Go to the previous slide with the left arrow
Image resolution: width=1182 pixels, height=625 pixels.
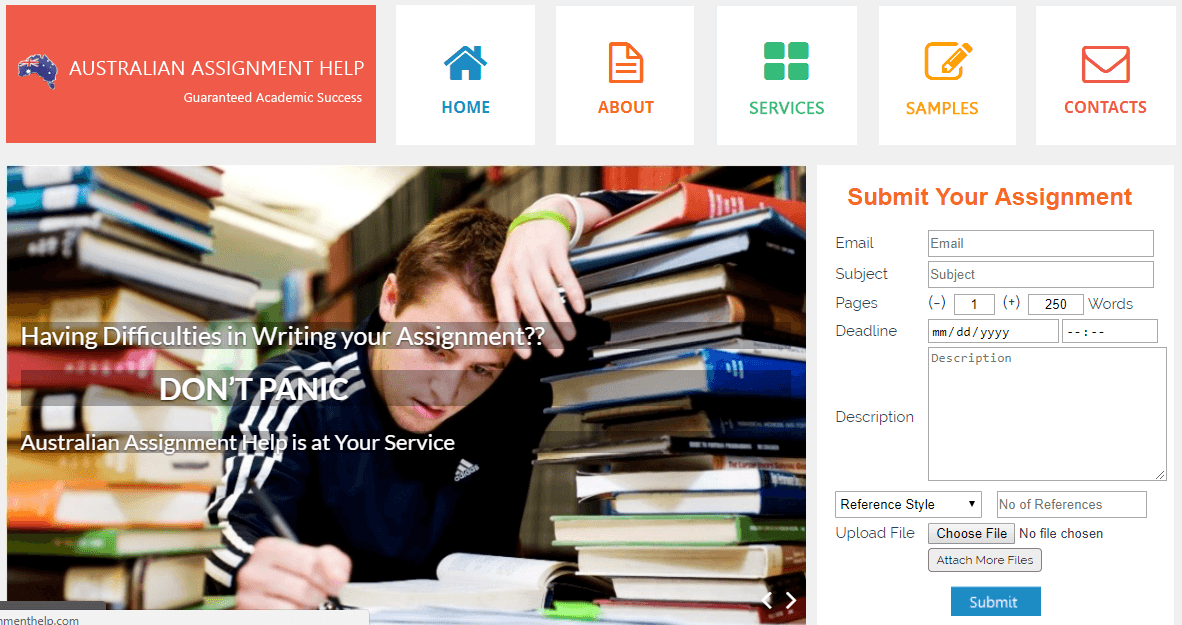coord(767,600)
